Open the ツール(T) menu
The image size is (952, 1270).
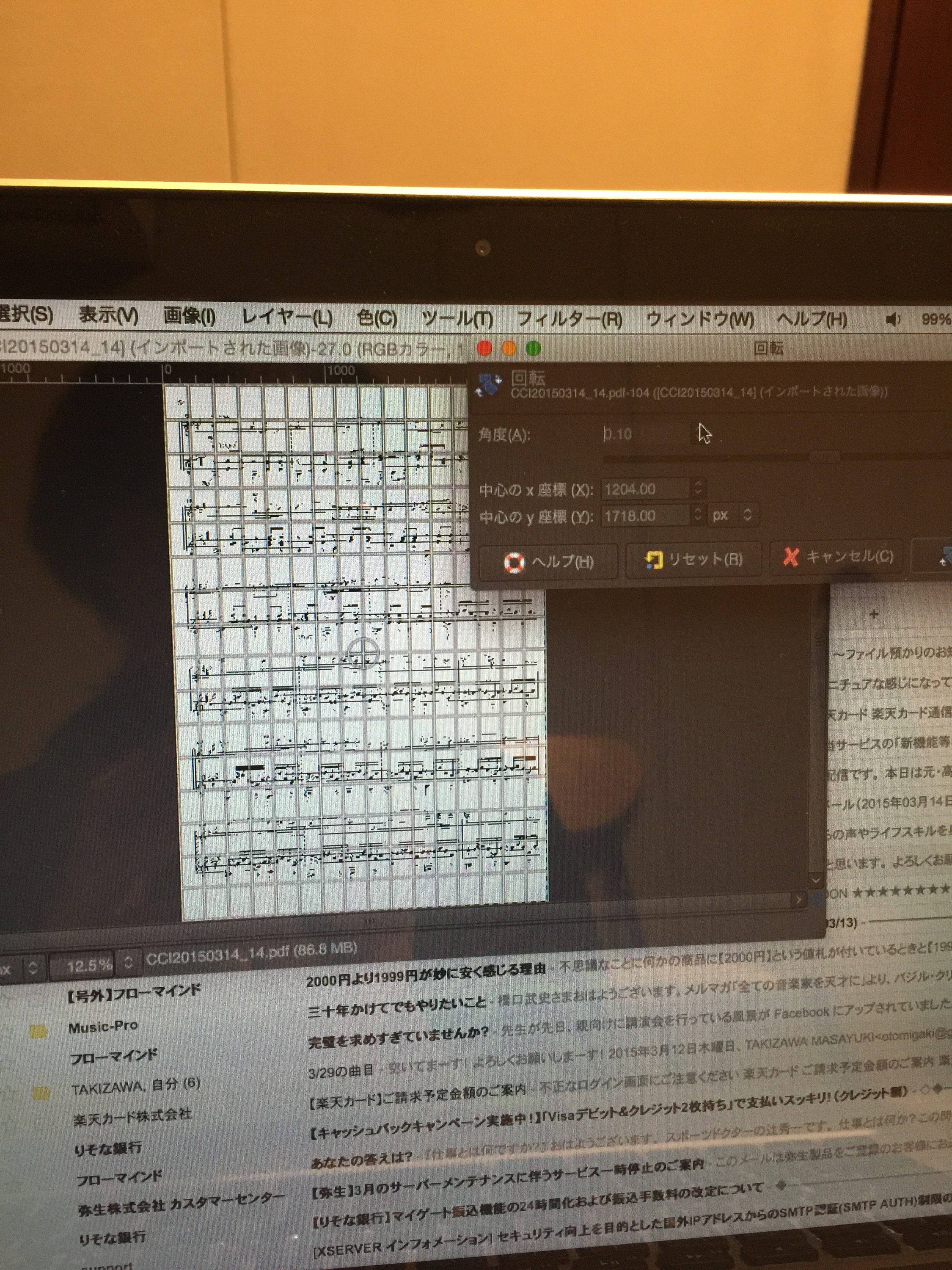(457, 319)
